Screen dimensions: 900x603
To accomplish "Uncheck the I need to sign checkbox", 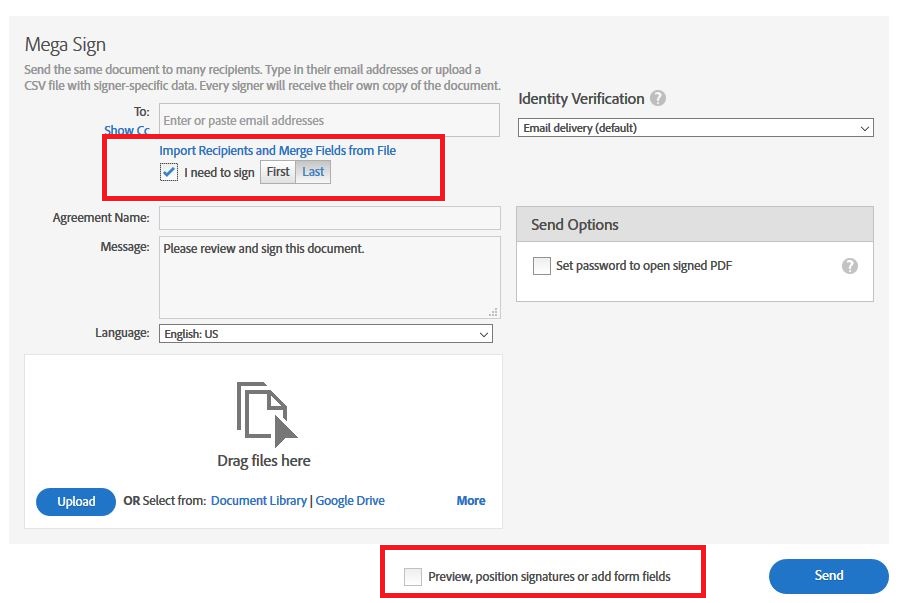I will (x=169, y=171).
